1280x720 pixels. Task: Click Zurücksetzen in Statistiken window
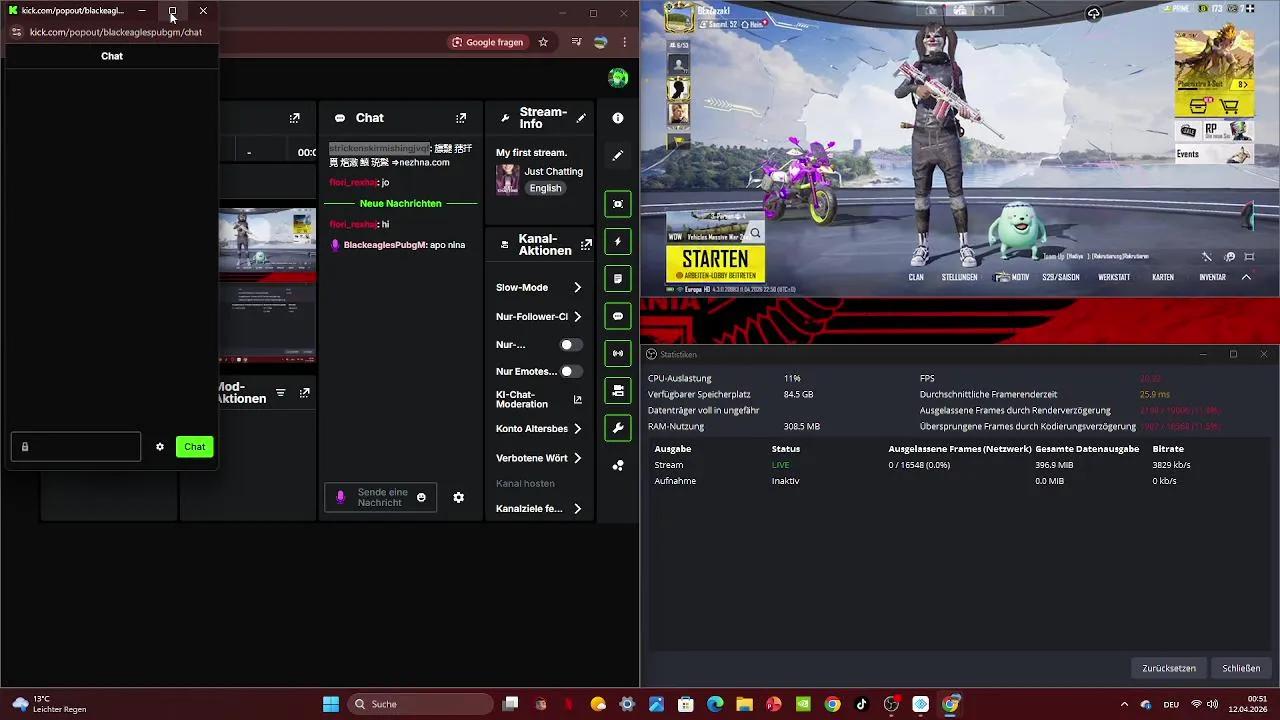[x=1169, y=668]
